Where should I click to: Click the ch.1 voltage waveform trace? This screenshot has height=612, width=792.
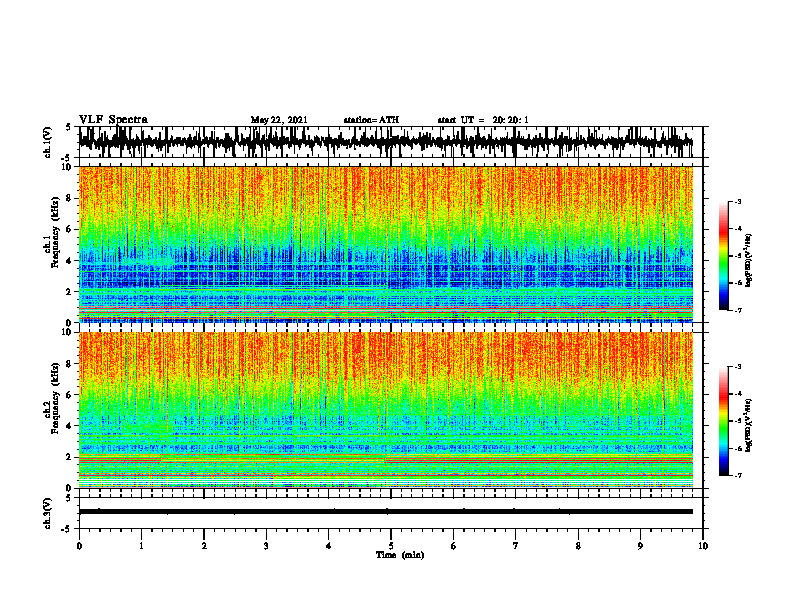pos(386,142)
